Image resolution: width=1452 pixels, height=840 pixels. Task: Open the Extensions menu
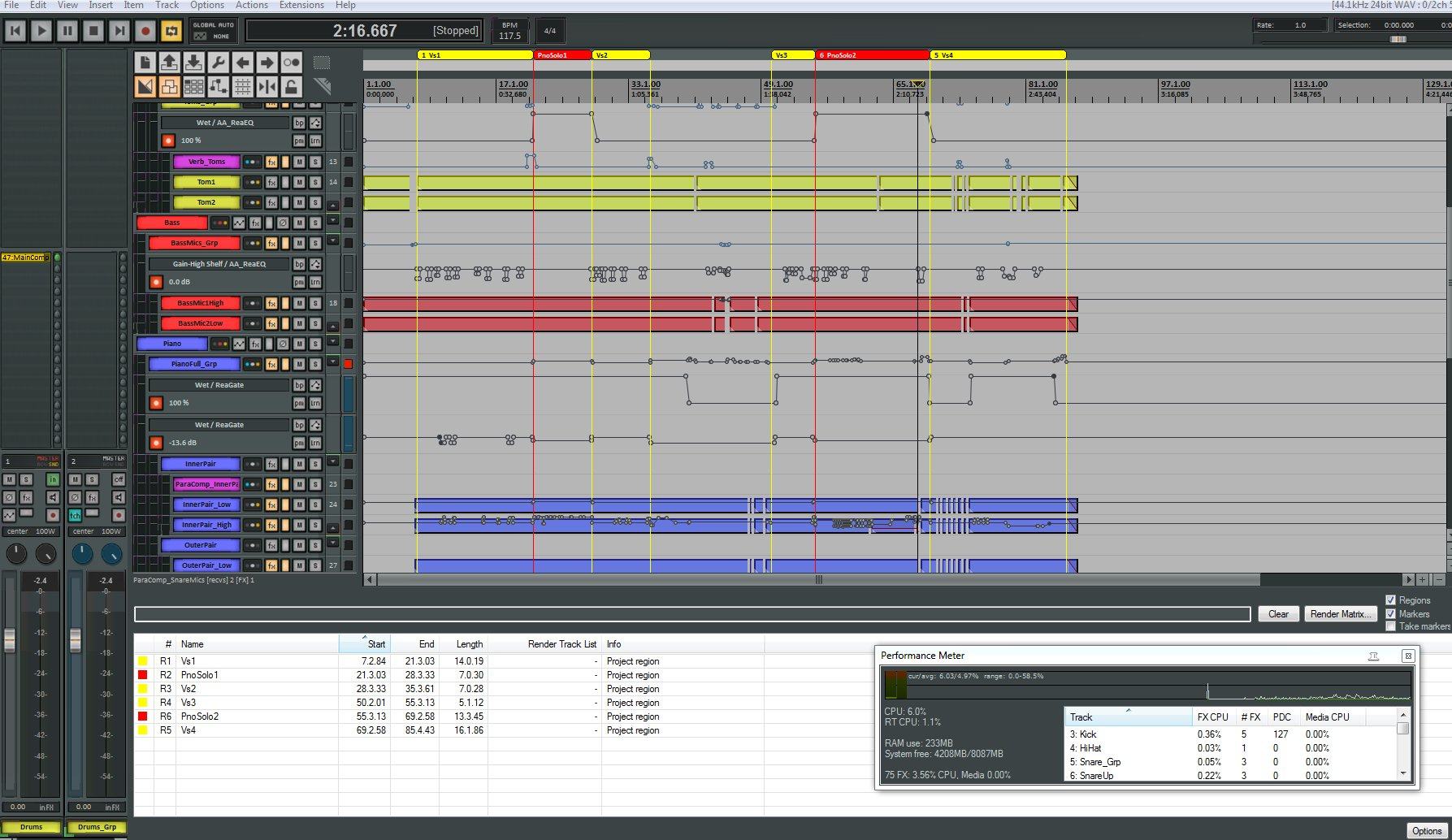coord(301,5)
